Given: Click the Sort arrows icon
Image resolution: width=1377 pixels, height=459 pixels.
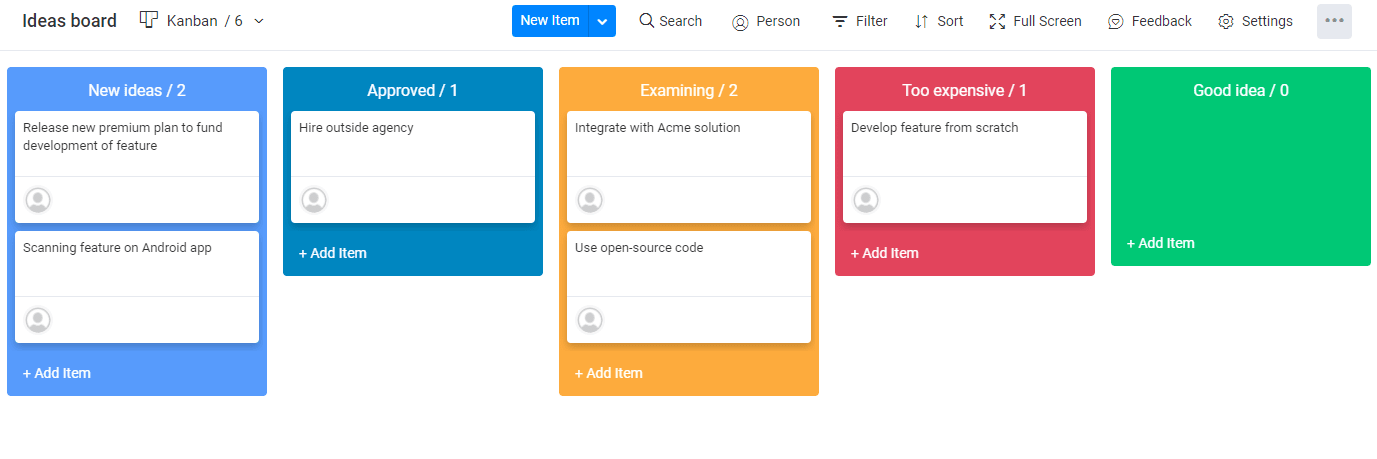Looking at the screenshot, I should (x=922, y=21).
